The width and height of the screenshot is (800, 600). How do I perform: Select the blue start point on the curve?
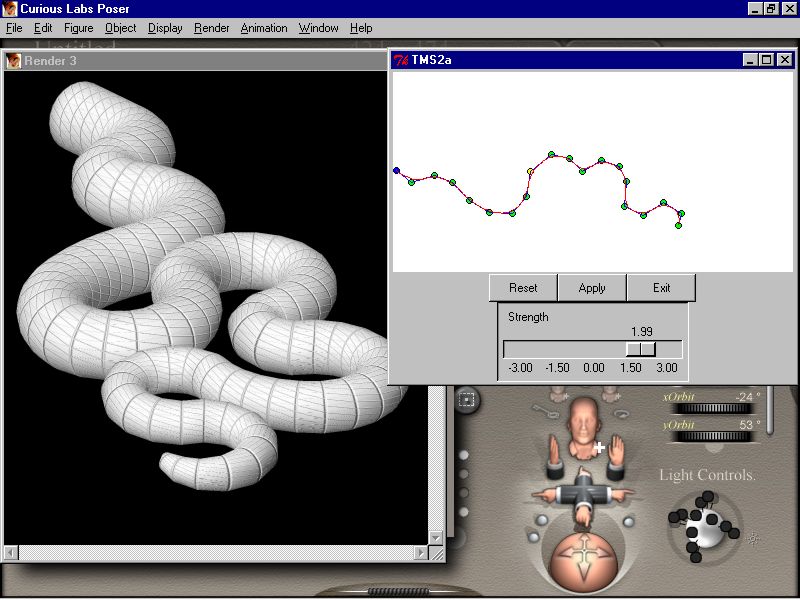[x=396, y=171]
